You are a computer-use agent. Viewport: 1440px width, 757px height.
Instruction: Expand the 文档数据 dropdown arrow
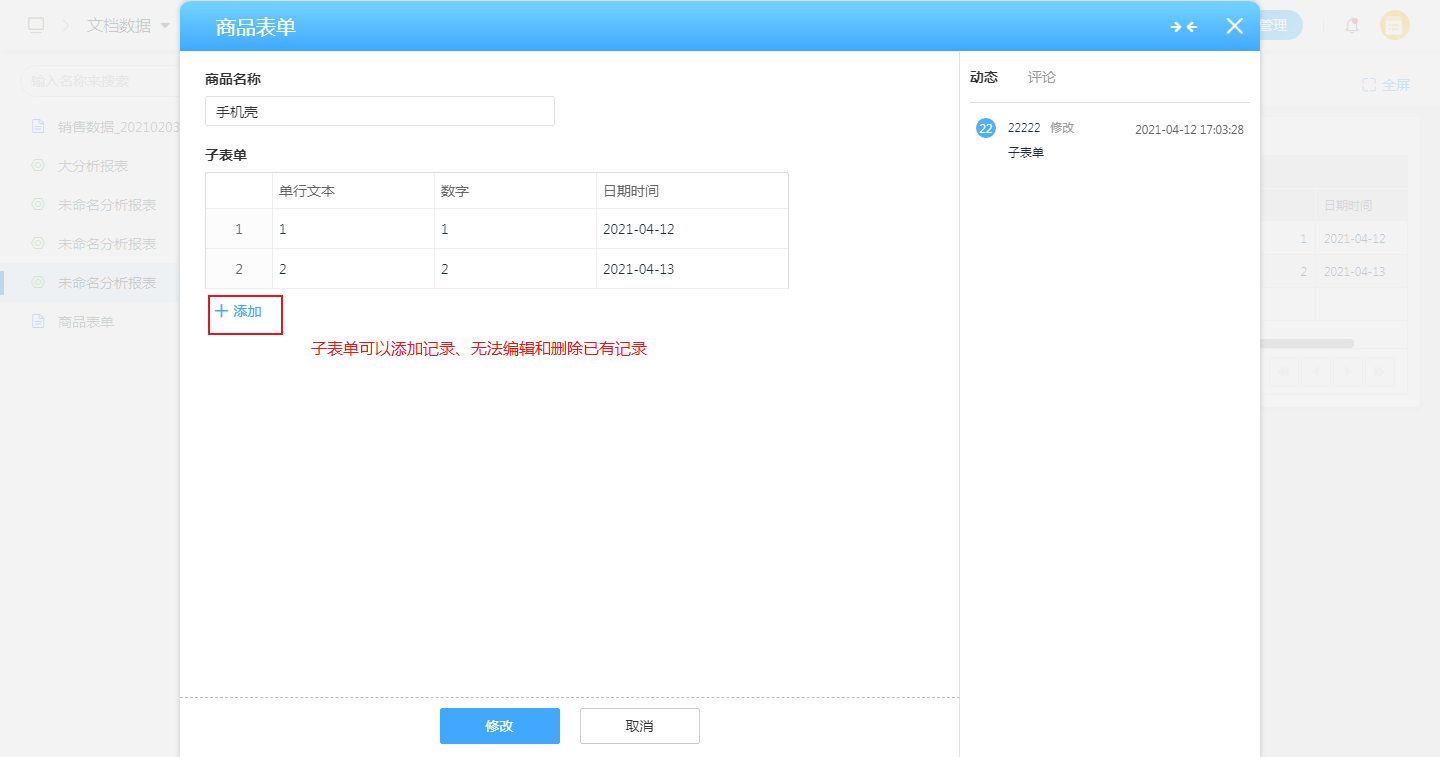point(165,26)
